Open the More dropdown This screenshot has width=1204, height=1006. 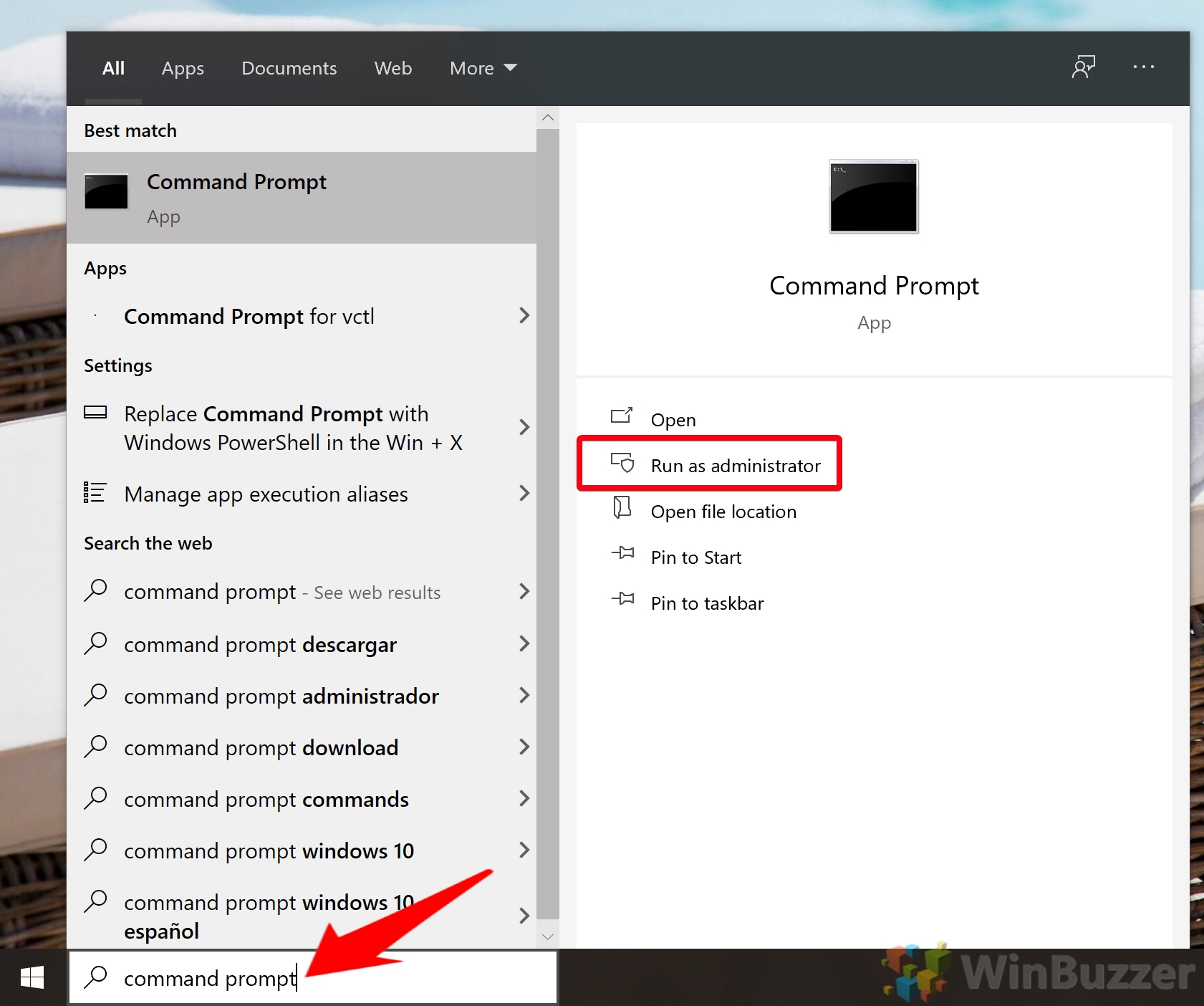pos(483,68)
